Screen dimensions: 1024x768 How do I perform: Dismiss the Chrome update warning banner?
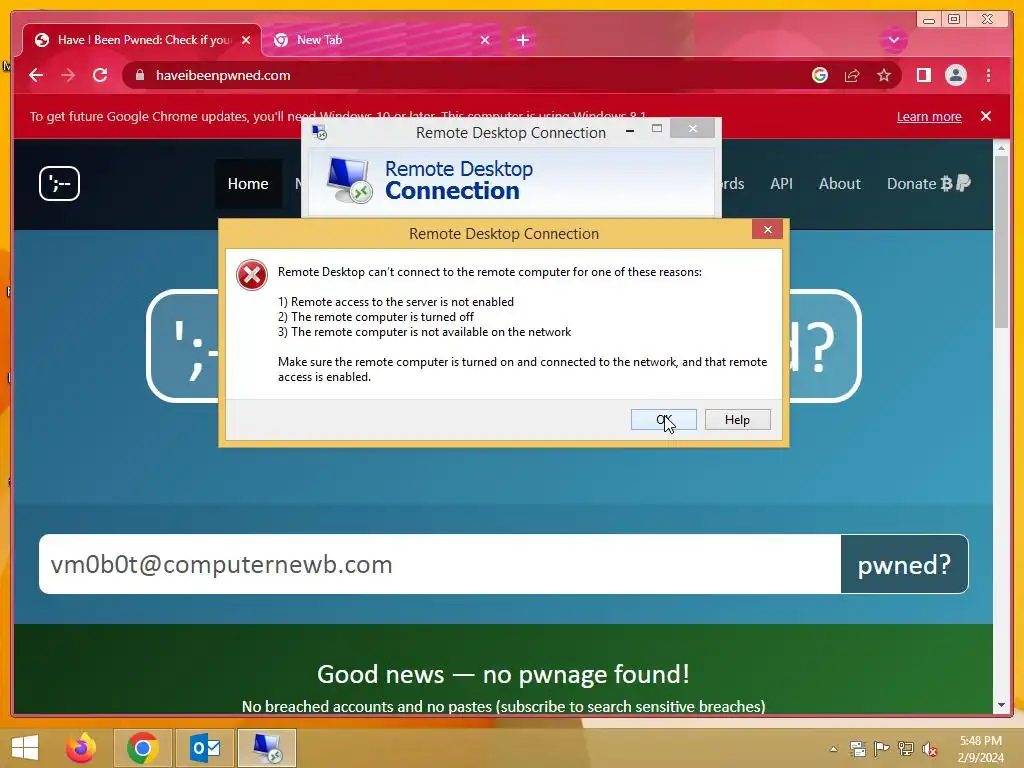tap(986, 116)
